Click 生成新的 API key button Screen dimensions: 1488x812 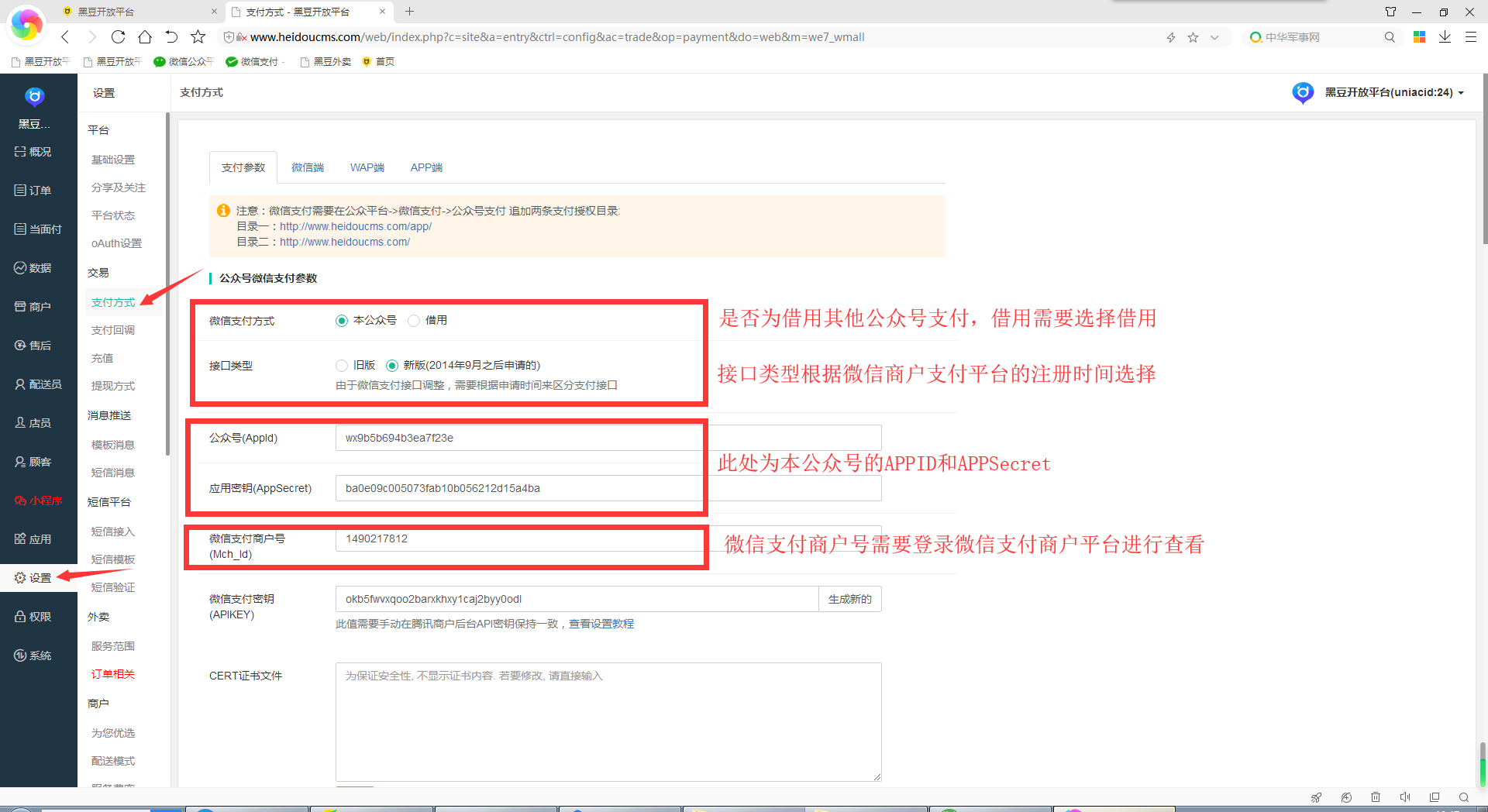pyautogui.click(x=850, y=599)
